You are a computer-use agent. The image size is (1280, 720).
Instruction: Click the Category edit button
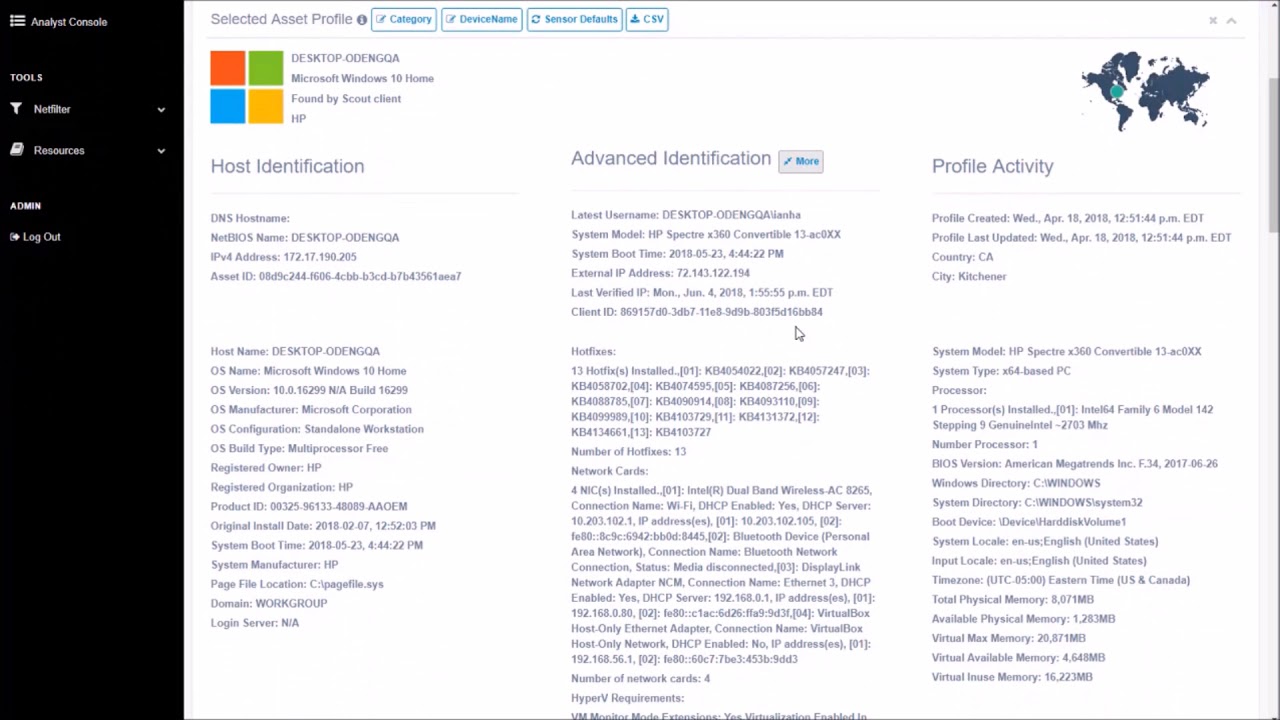[404, 19]
